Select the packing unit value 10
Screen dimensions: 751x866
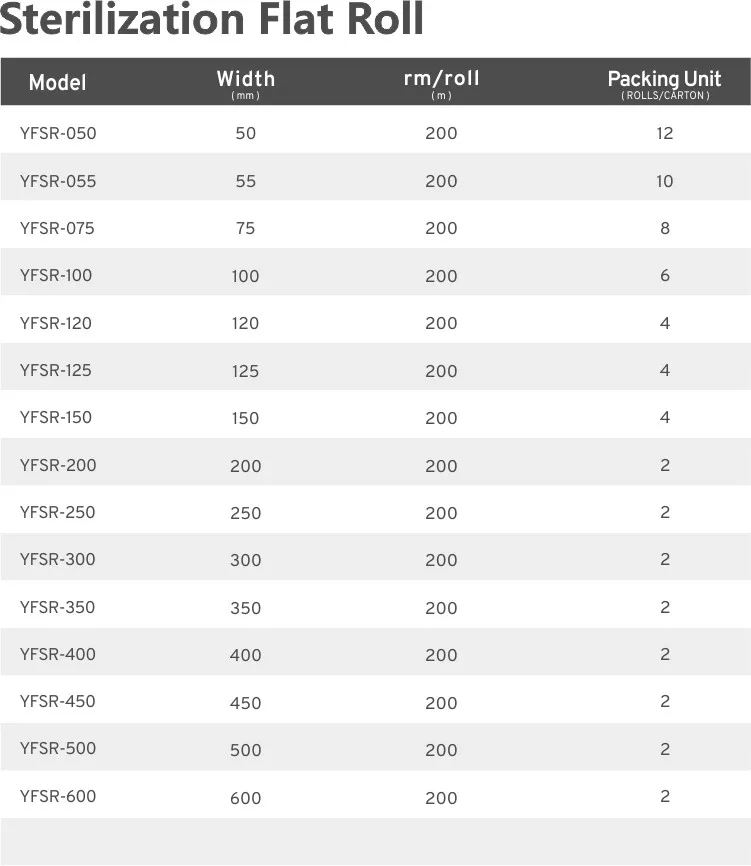(665, 181)
